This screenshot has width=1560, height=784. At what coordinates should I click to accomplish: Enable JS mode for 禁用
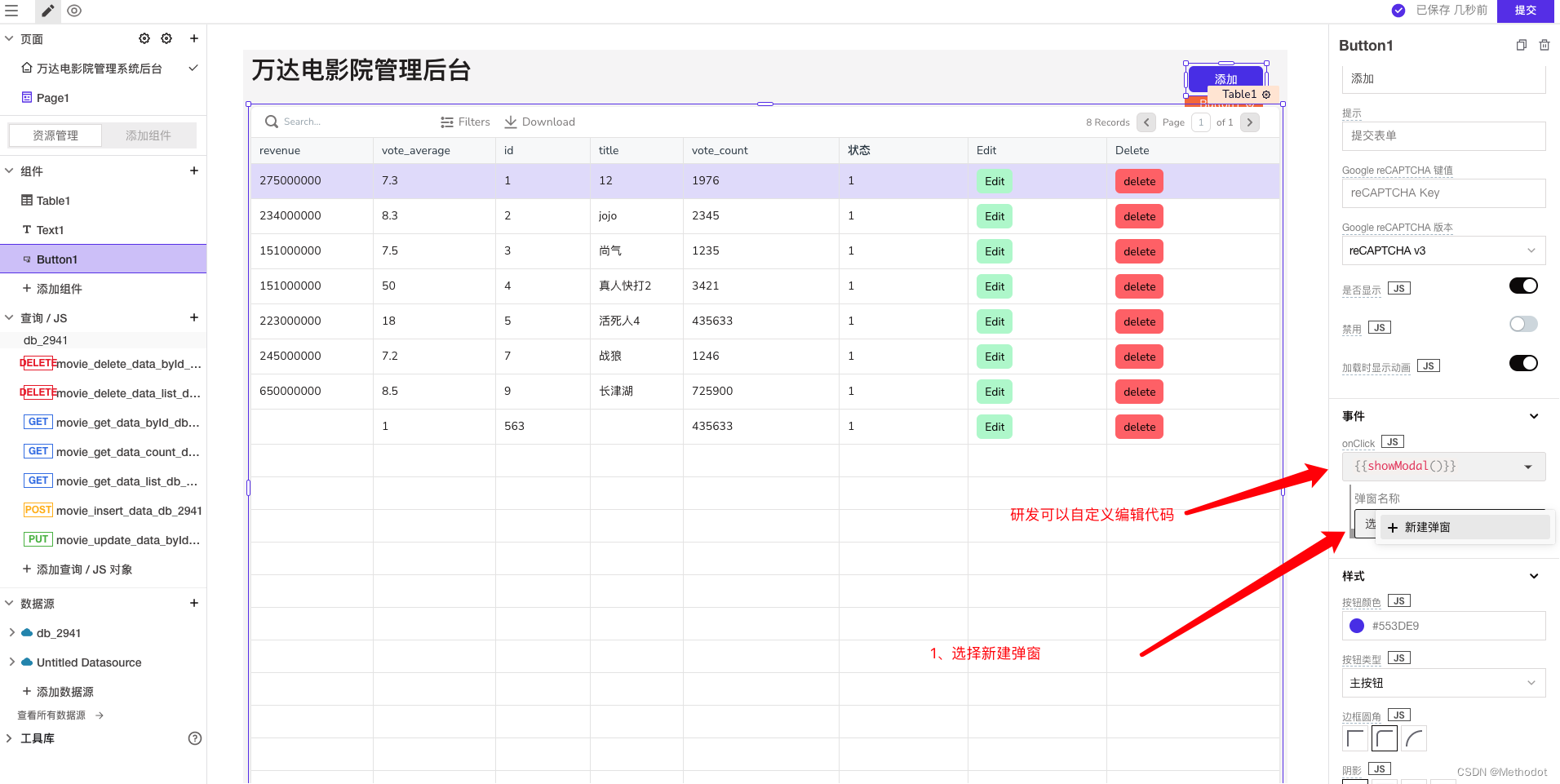1380,328
